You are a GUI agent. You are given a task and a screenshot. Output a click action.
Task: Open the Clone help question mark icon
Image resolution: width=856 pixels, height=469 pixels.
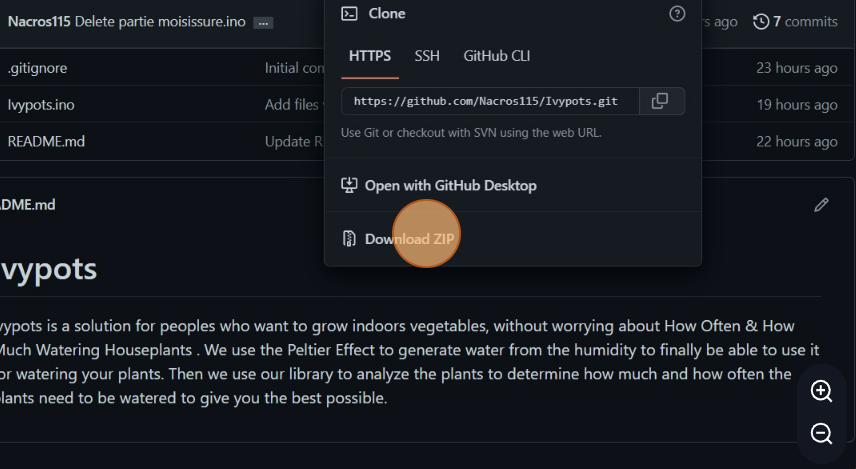pyautogui.click(x=677, y=14)
